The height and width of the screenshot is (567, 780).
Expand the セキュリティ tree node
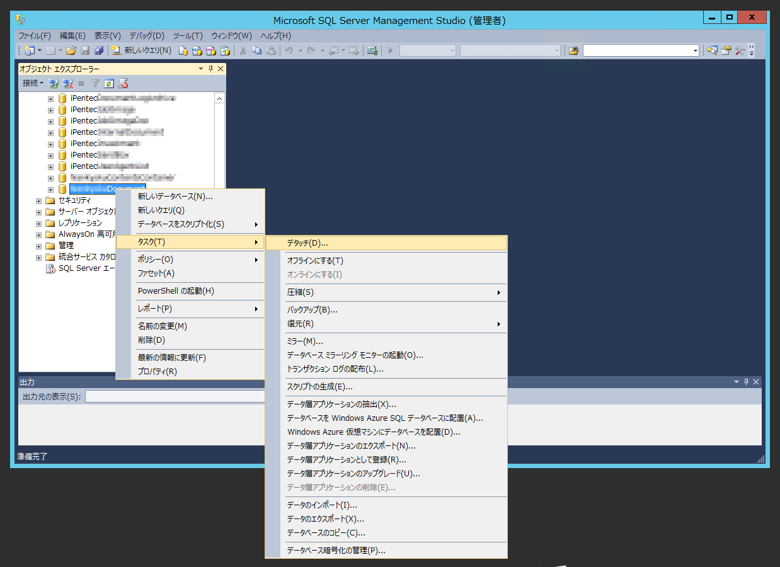tap(39, 201)
